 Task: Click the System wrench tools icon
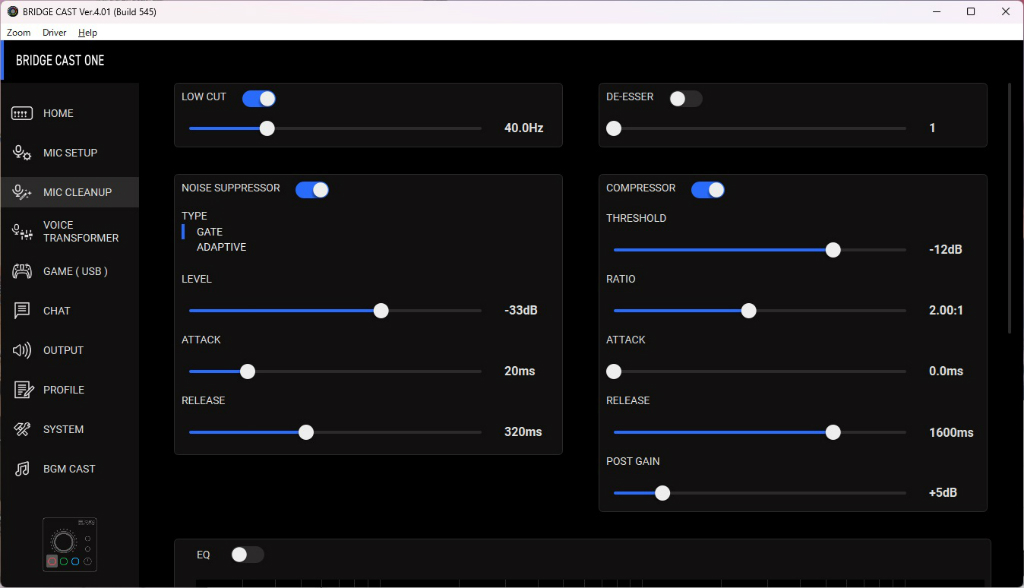[x=22, y=429]
